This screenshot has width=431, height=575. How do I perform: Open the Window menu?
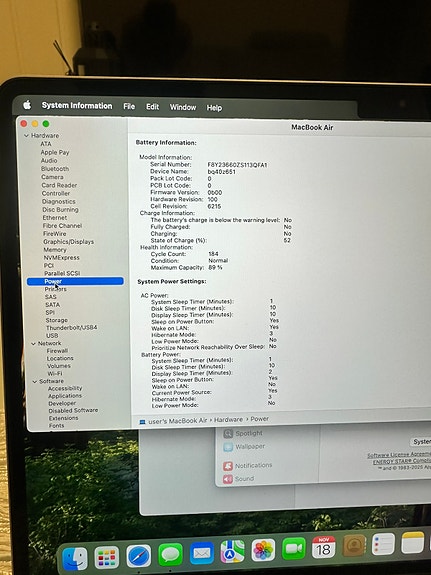click(183, 107)
